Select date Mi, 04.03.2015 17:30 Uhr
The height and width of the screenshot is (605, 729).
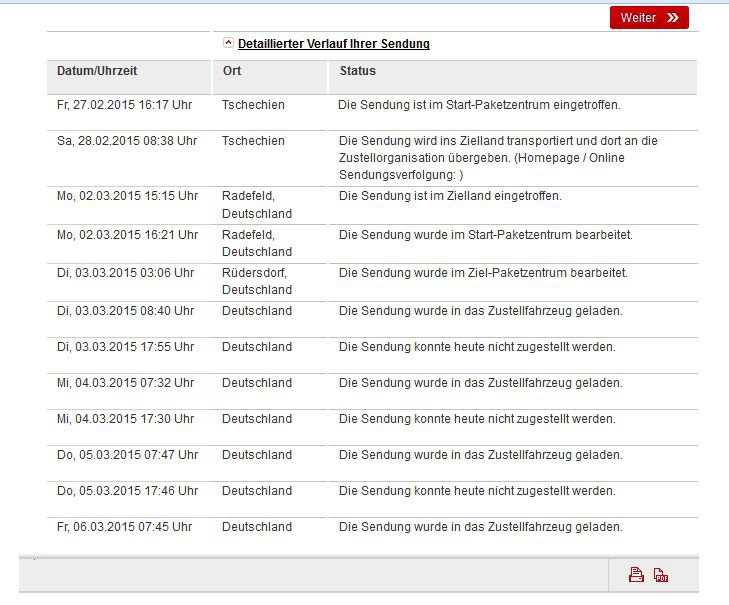click(126, 419)
